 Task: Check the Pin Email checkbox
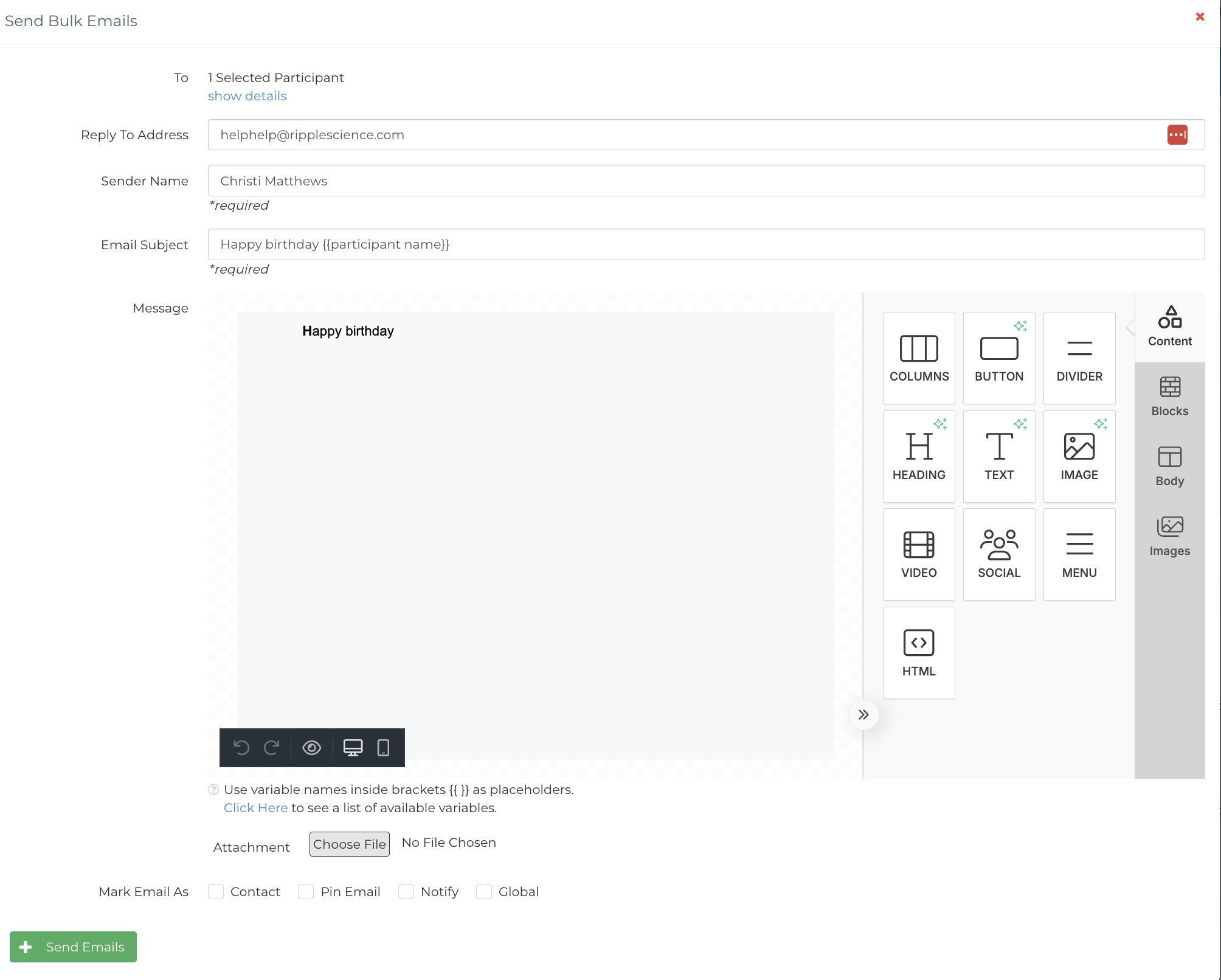[x=306, y=892]
